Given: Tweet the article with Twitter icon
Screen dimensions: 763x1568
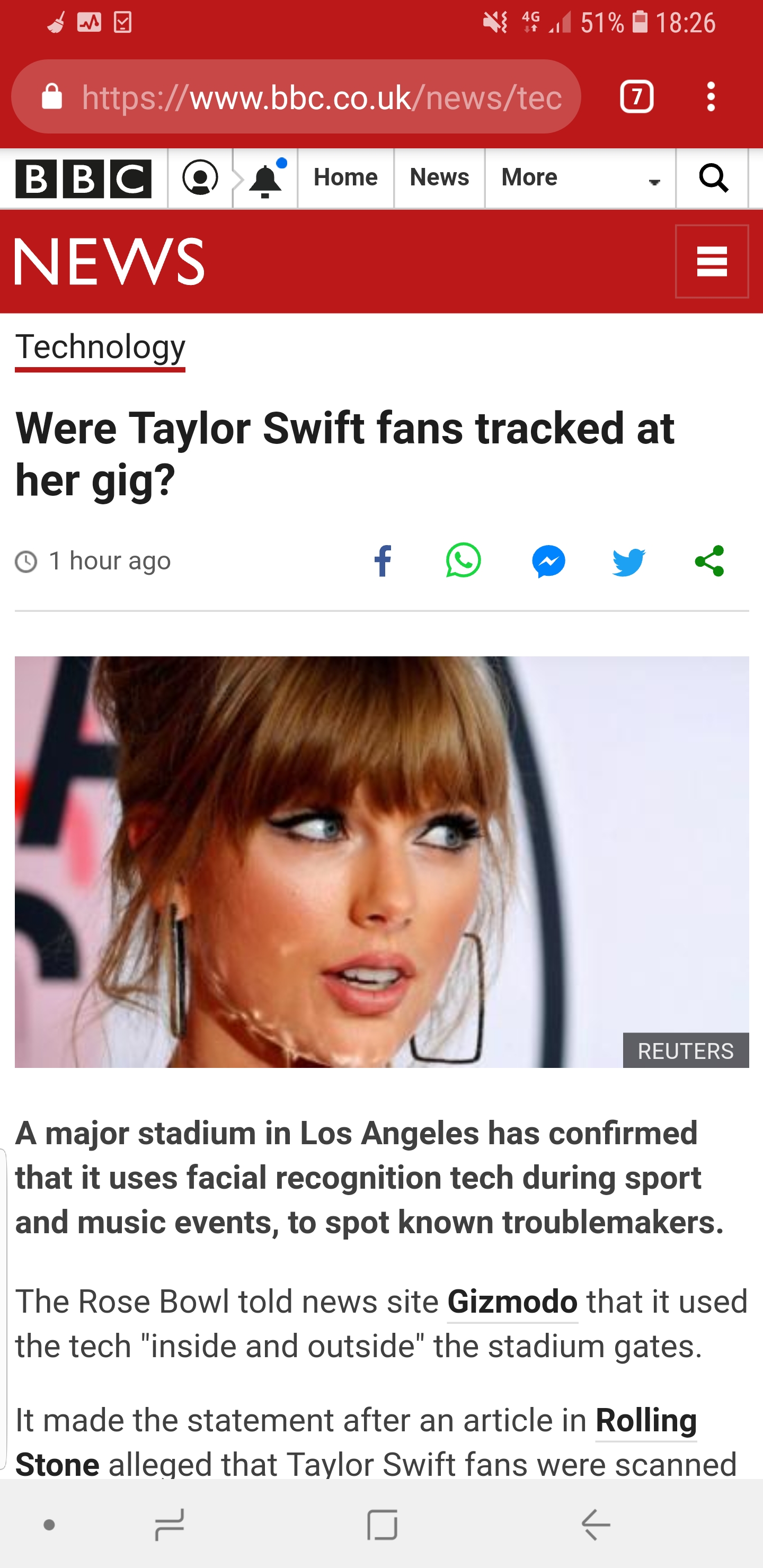Looking at the screenshot, I should pyautogui.click(x=628, y=561).
